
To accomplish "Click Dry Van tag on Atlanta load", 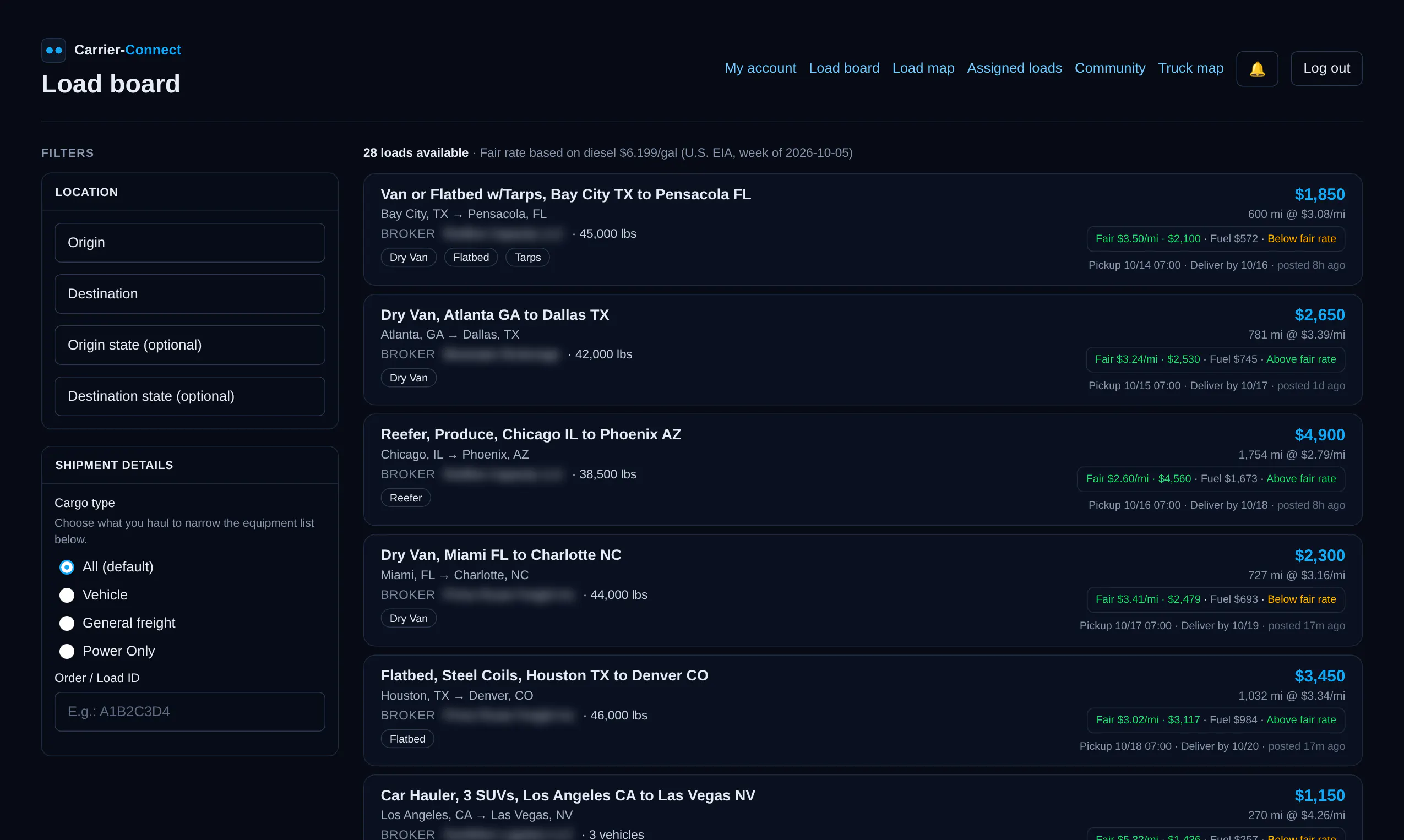I will tap(408, 378).
